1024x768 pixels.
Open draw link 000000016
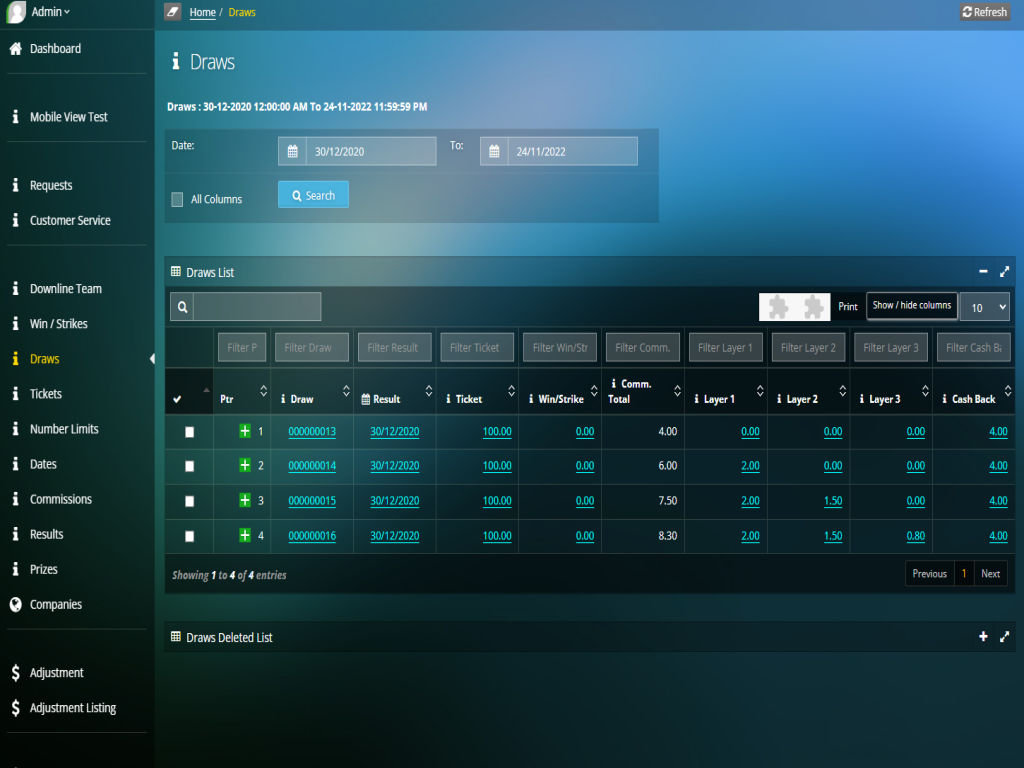312,537
